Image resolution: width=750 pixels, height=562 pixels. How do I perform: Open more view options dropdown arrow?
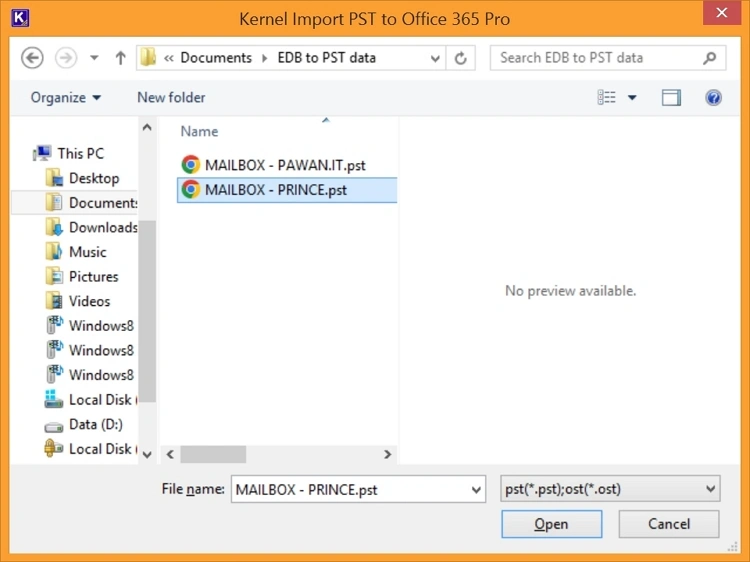click(632, 98)
